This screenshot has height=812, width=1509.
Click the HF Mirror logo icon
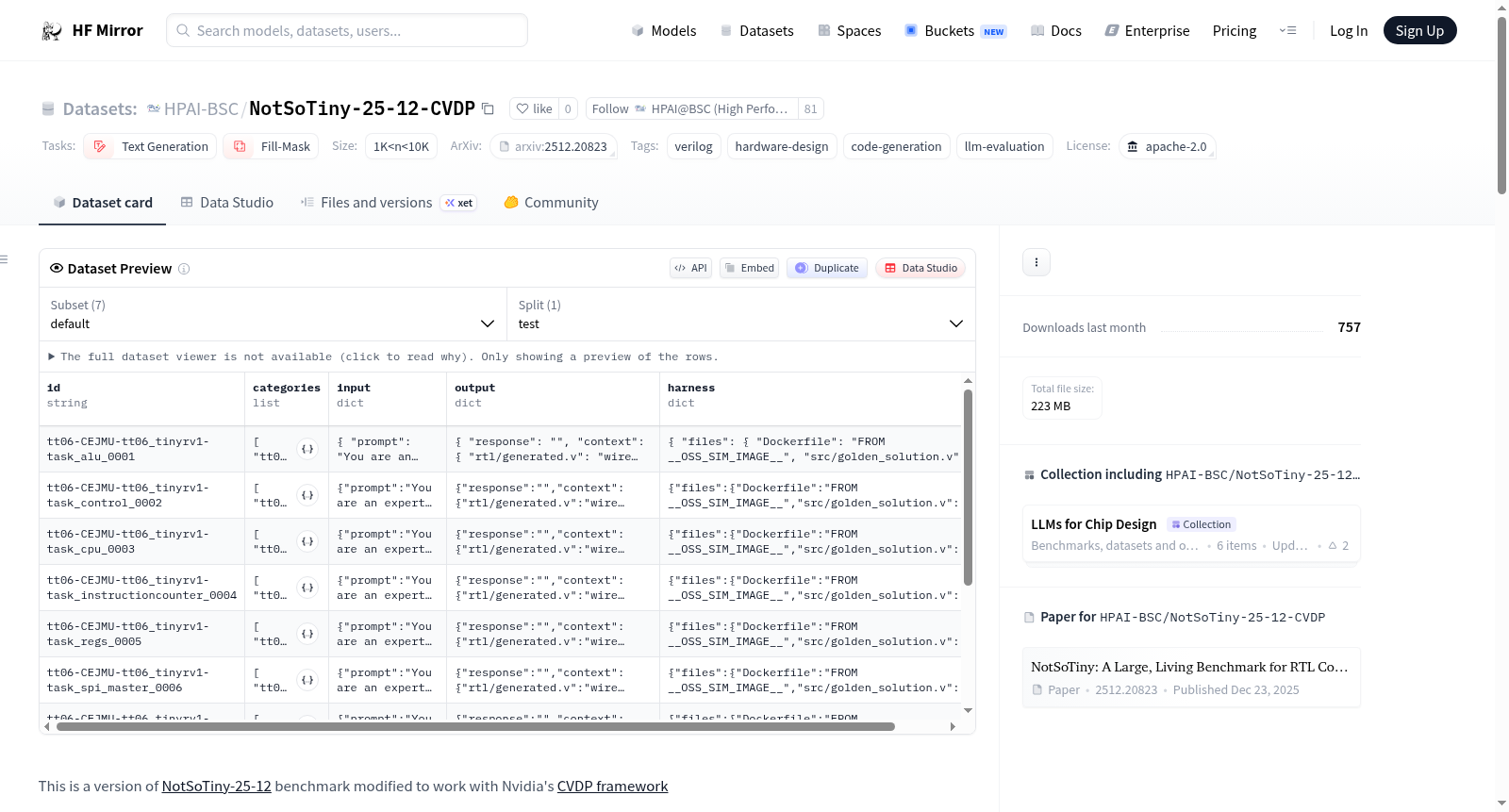pyautogui.click(x=51, y=31)
